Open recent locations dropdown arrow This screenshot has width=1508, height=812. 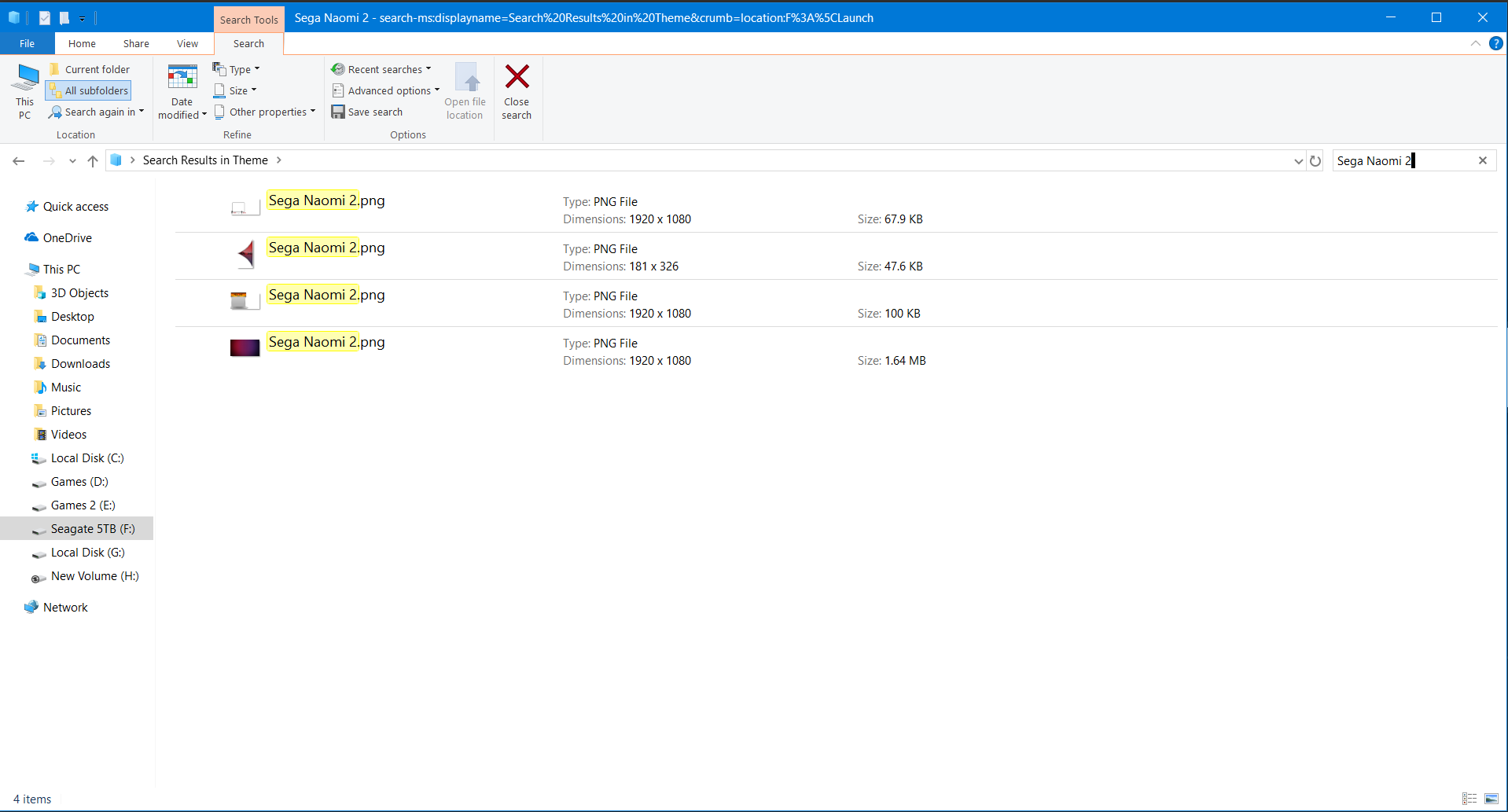(x=72, y=160)
